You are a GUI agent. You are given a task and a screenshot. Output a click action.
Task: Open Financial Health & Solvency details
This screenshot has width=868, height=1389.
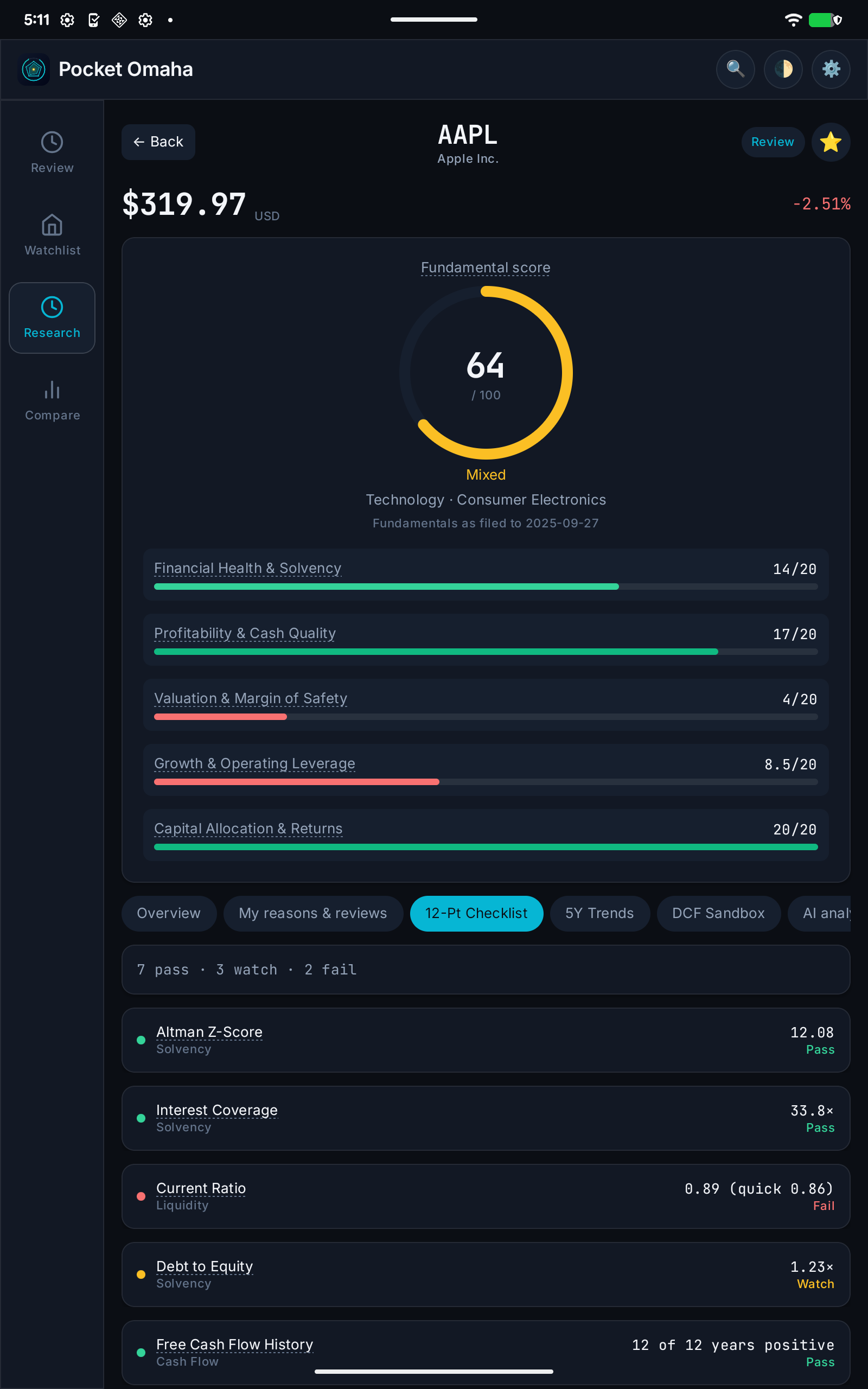click(x=486, y=575)
